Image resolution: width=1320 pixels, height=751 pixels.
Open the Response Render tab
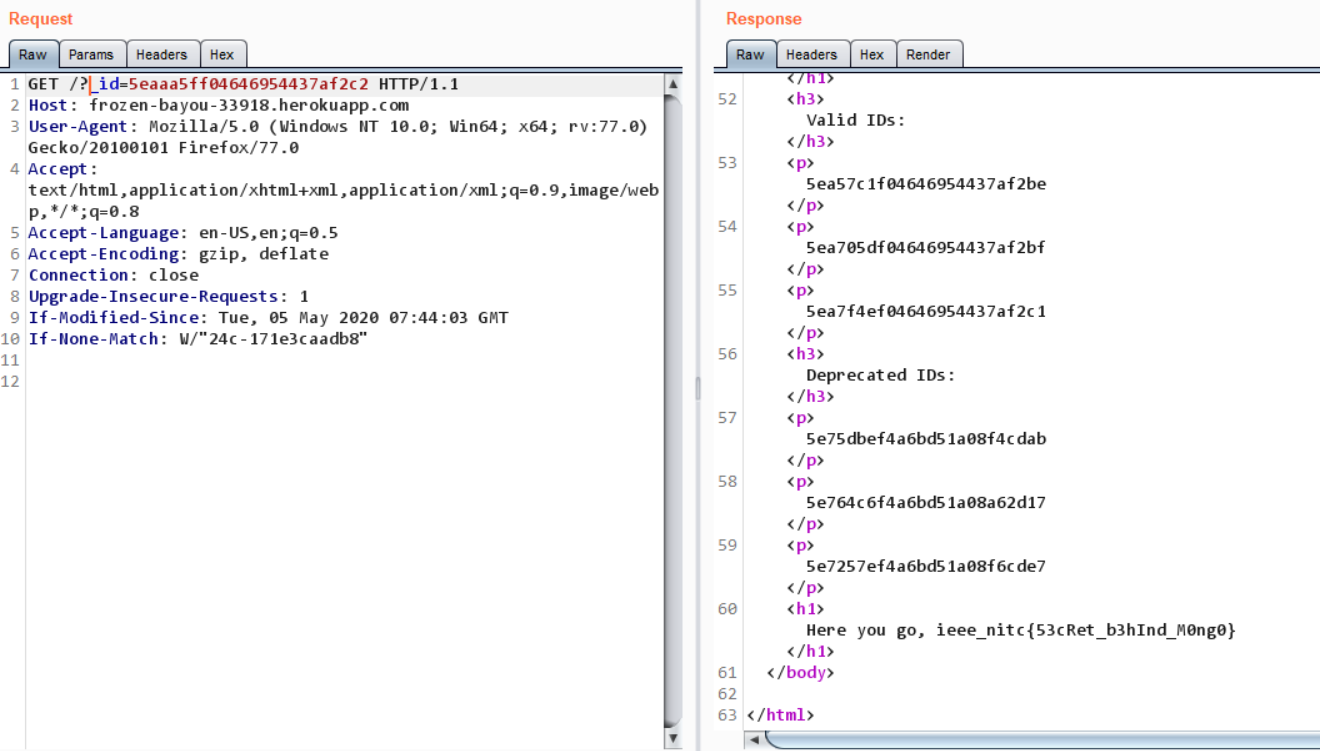coord(928,54)
